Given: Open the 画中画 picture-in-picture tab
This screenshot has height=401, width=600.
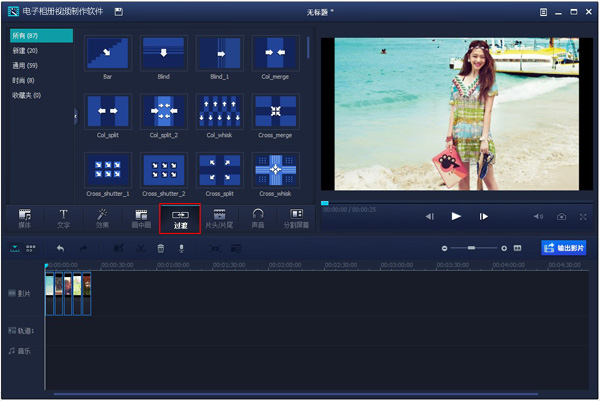Looking at the screenshot, I should (x=141, y=218).
